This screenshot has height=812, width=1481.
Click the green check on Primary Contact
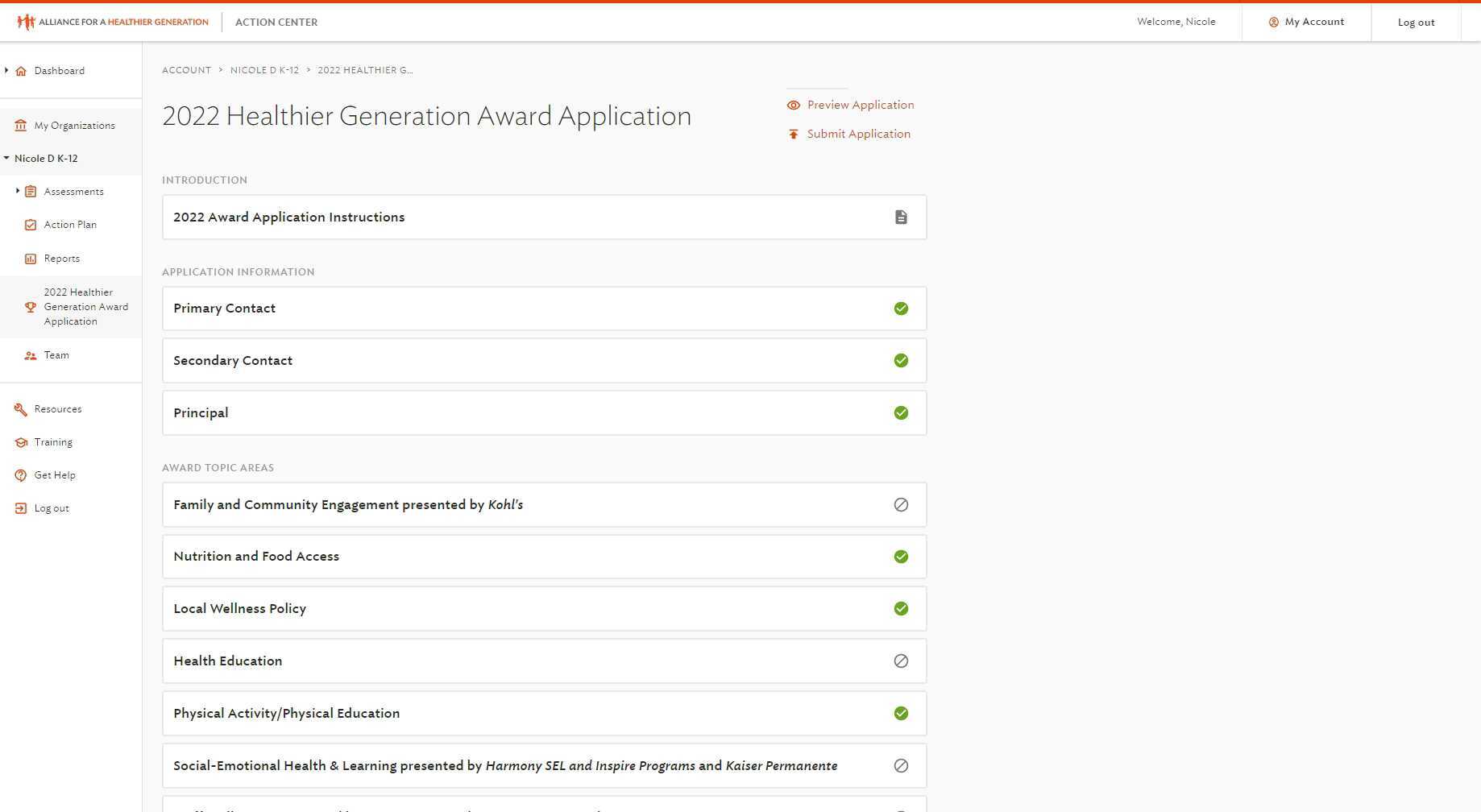click(901, 308)
